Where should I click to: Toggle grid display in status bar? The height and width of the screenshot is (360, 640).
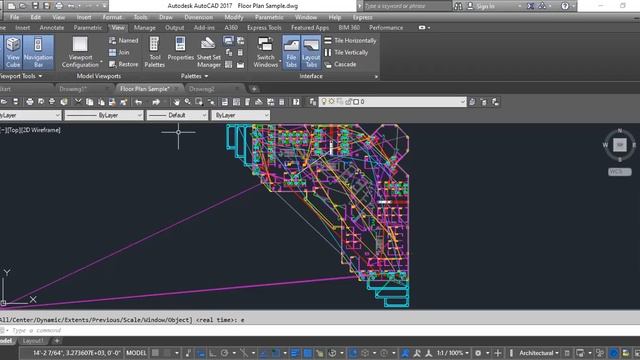[156, 353]
